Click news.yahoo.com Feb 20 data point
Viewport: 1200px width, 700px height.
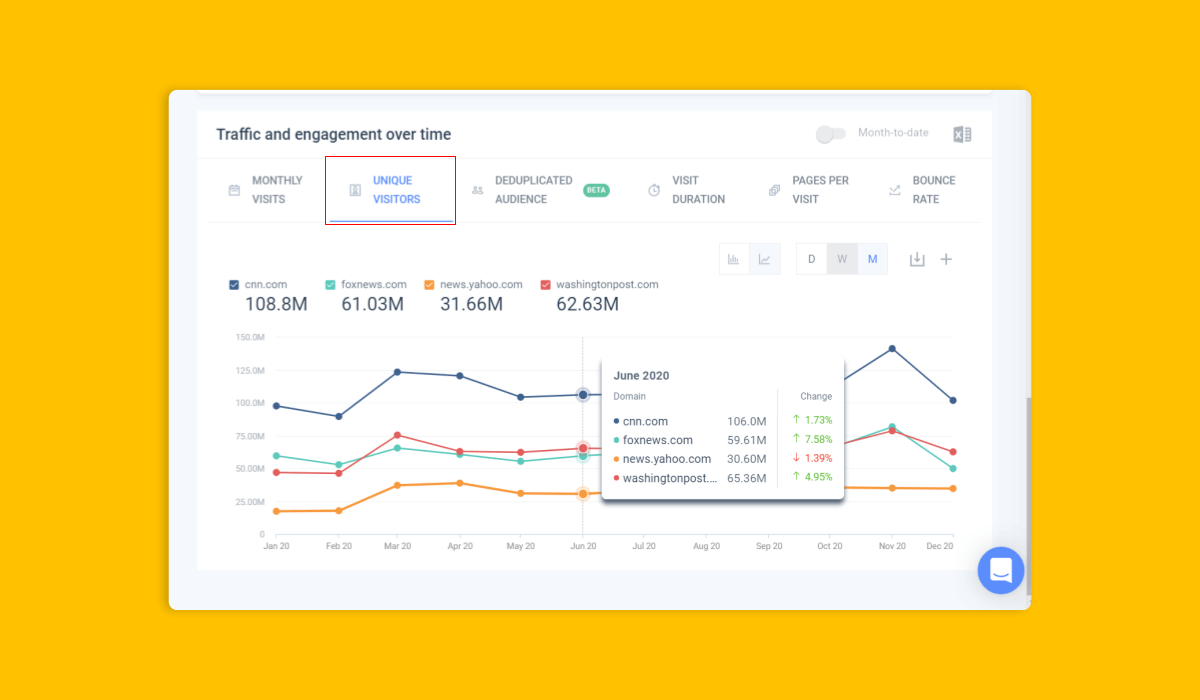click(339, 511)
